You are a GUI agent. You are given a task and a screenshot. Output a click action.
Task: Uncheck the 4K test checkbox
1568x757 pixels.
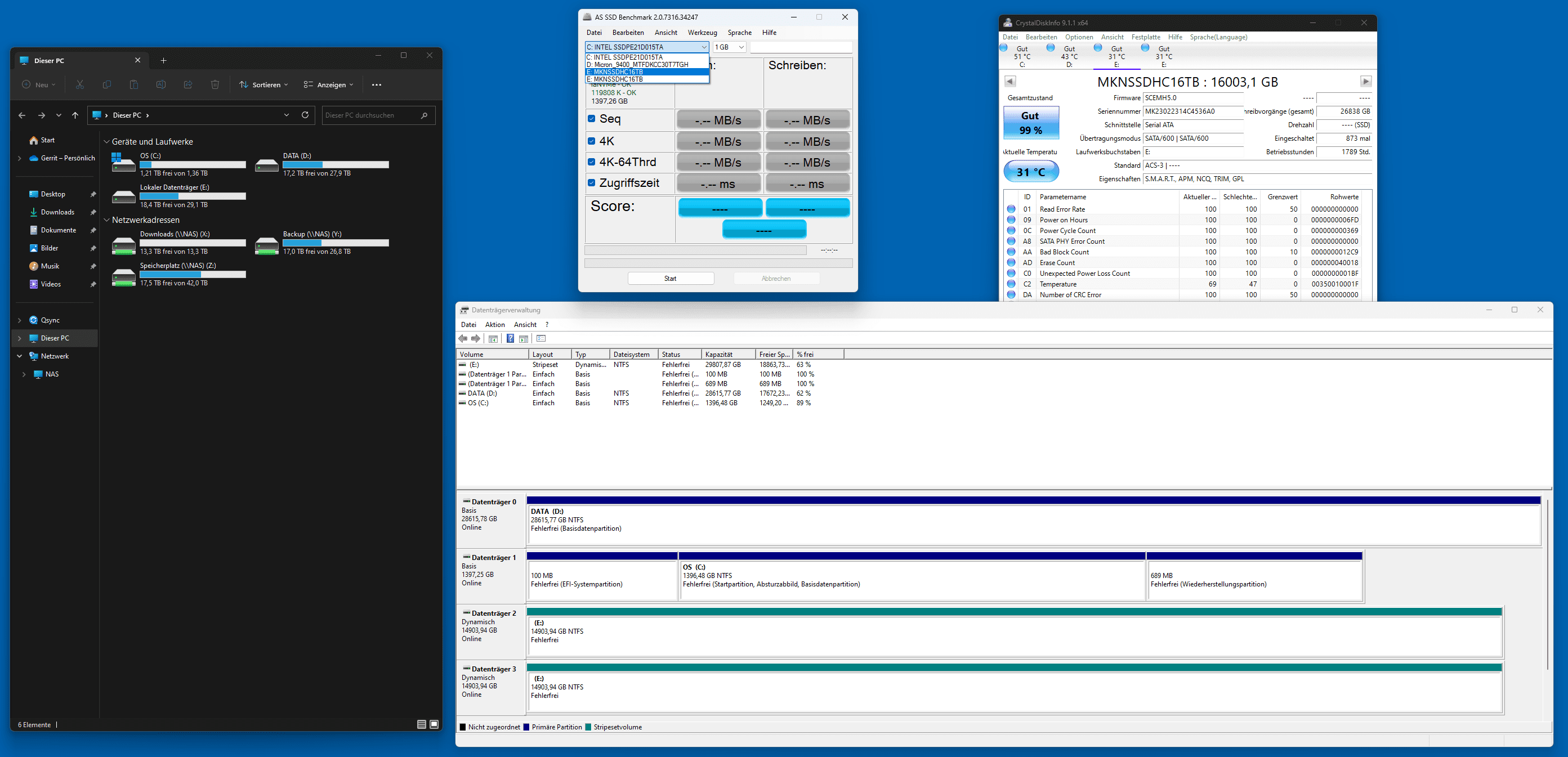592,141
